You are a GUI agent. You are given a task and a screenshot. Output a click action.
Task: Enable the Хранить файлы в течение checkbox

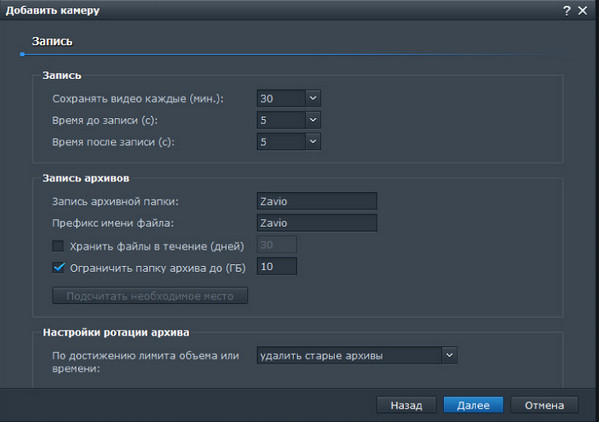(x=58, y=246)
